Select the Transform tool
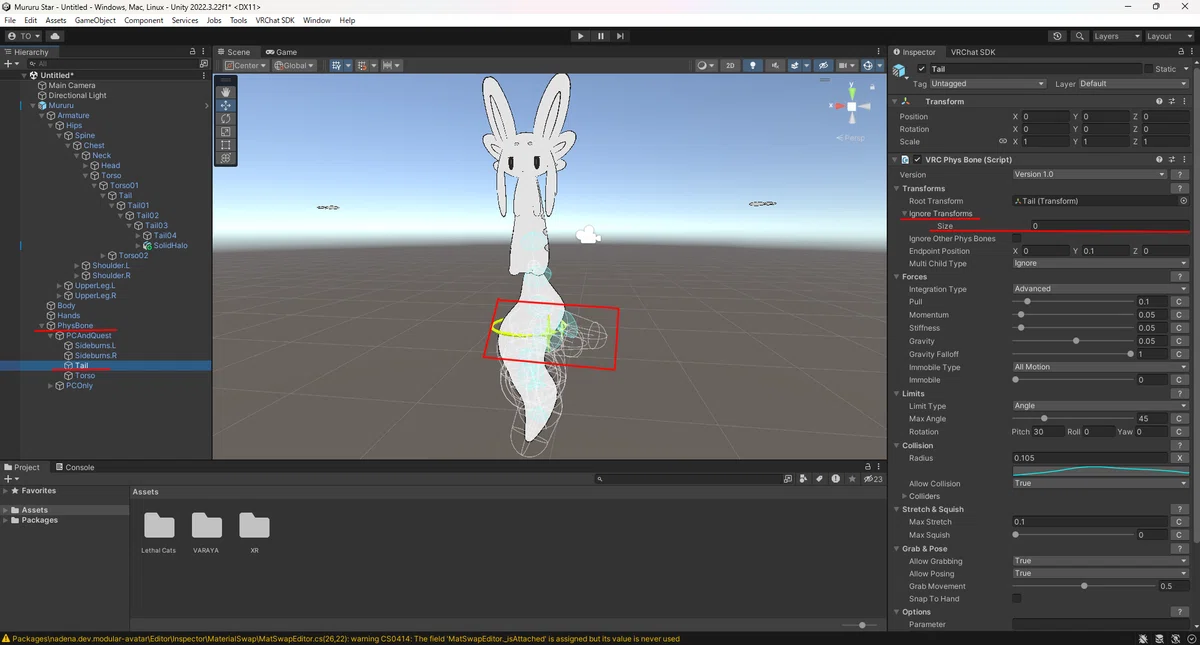1200x645 pixels. [x=226, y=158]
